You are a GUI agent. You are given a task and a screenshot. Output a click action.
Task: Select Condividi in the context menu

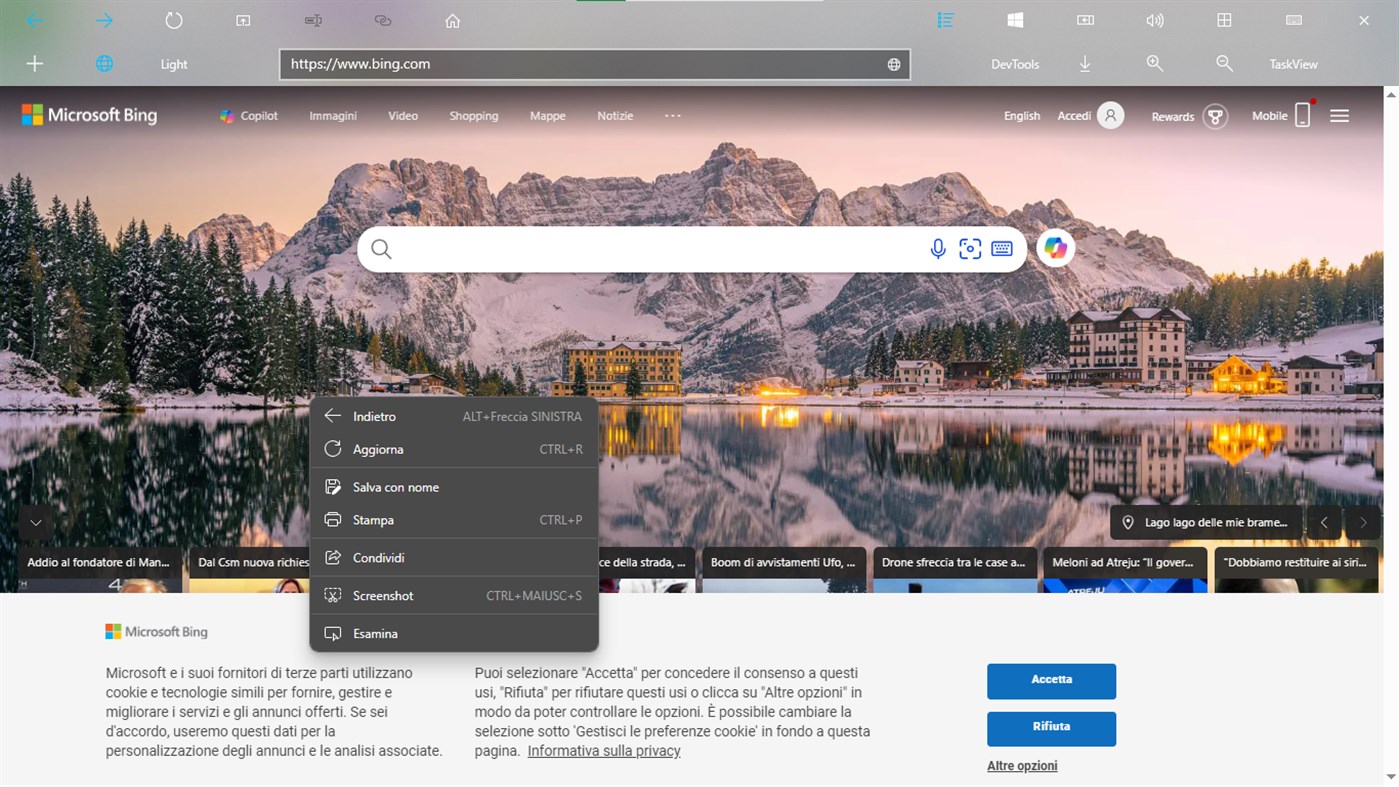[454, 558]
